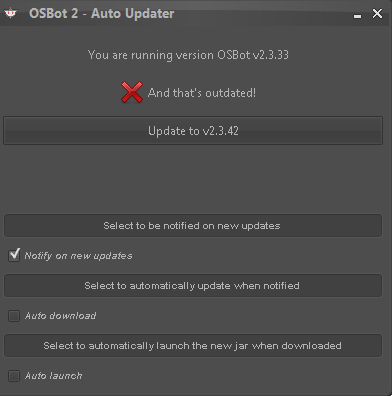Click the 'Notify on new updates' label text
Screen dimensions: 392x396
coord(78,256)
